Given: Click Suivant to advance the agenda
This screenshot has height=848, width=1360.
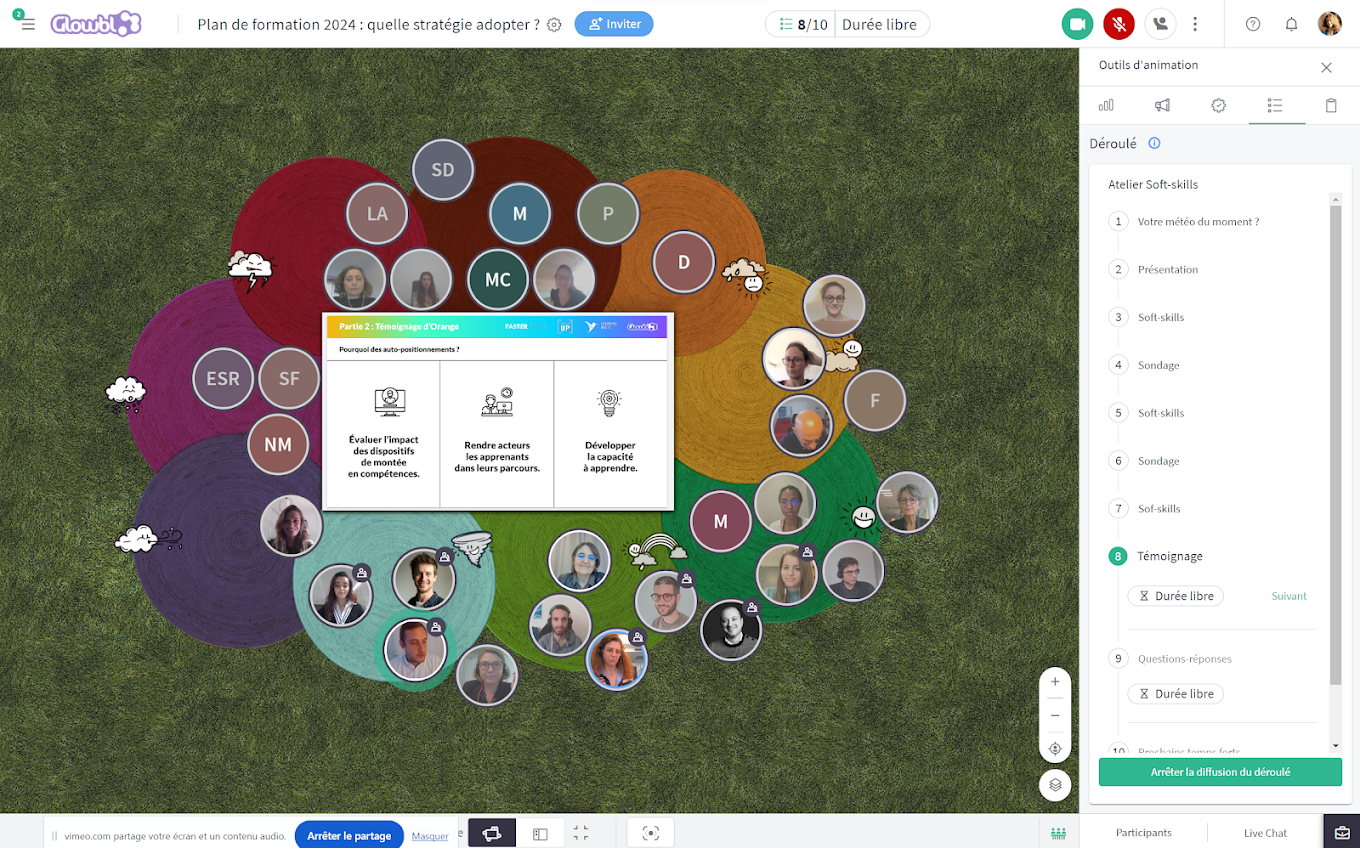Looking at the screenshot, I should tap(1289, 596).
